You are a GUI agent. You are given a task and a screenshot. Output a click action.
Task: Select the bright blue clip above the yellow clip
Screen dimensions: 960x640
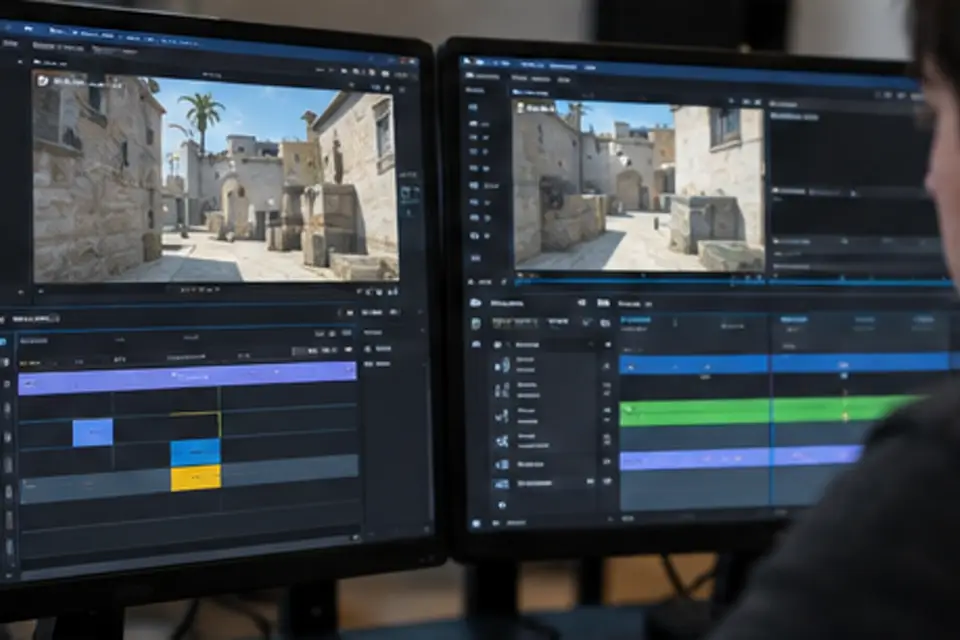pyautogui.click(x=195, y=452)
